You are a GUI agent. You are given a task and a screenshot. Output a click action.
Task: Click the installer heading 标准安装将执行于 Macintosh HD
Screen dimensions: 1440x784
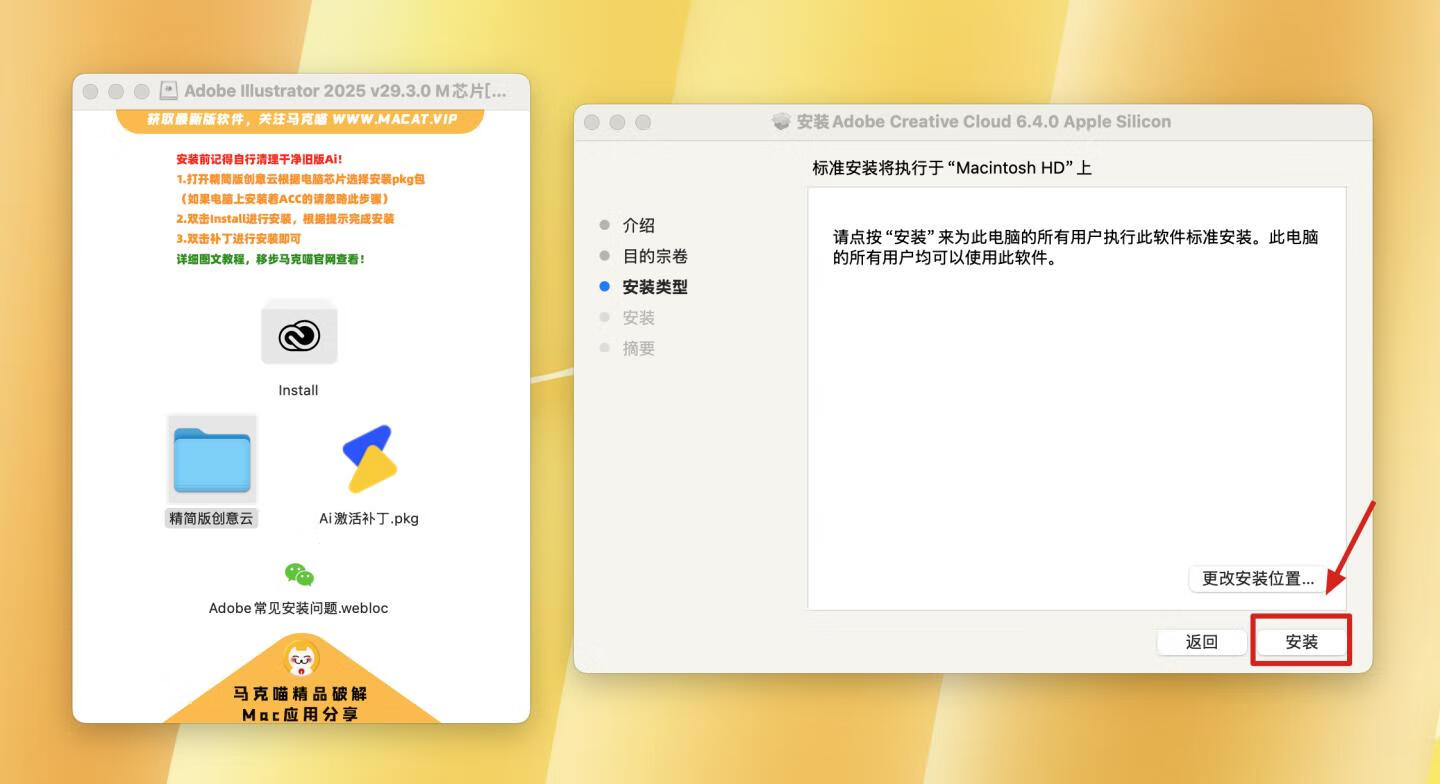point(952,168)
